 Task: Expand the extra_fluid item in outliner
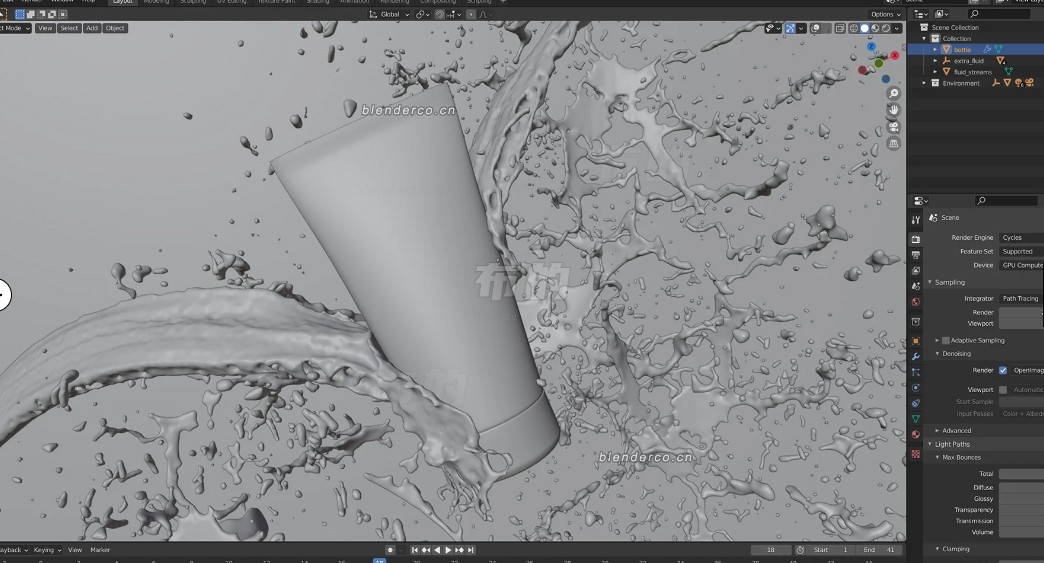(x=935, y=61)
